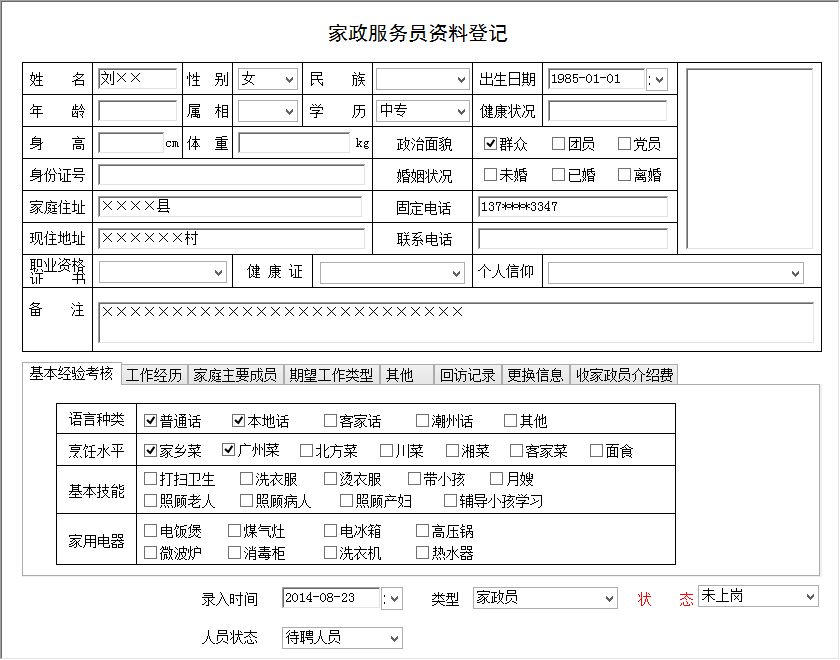Click the 备注 remarks text box
This screenshot has height=660, width=840.
pos(456,323)
